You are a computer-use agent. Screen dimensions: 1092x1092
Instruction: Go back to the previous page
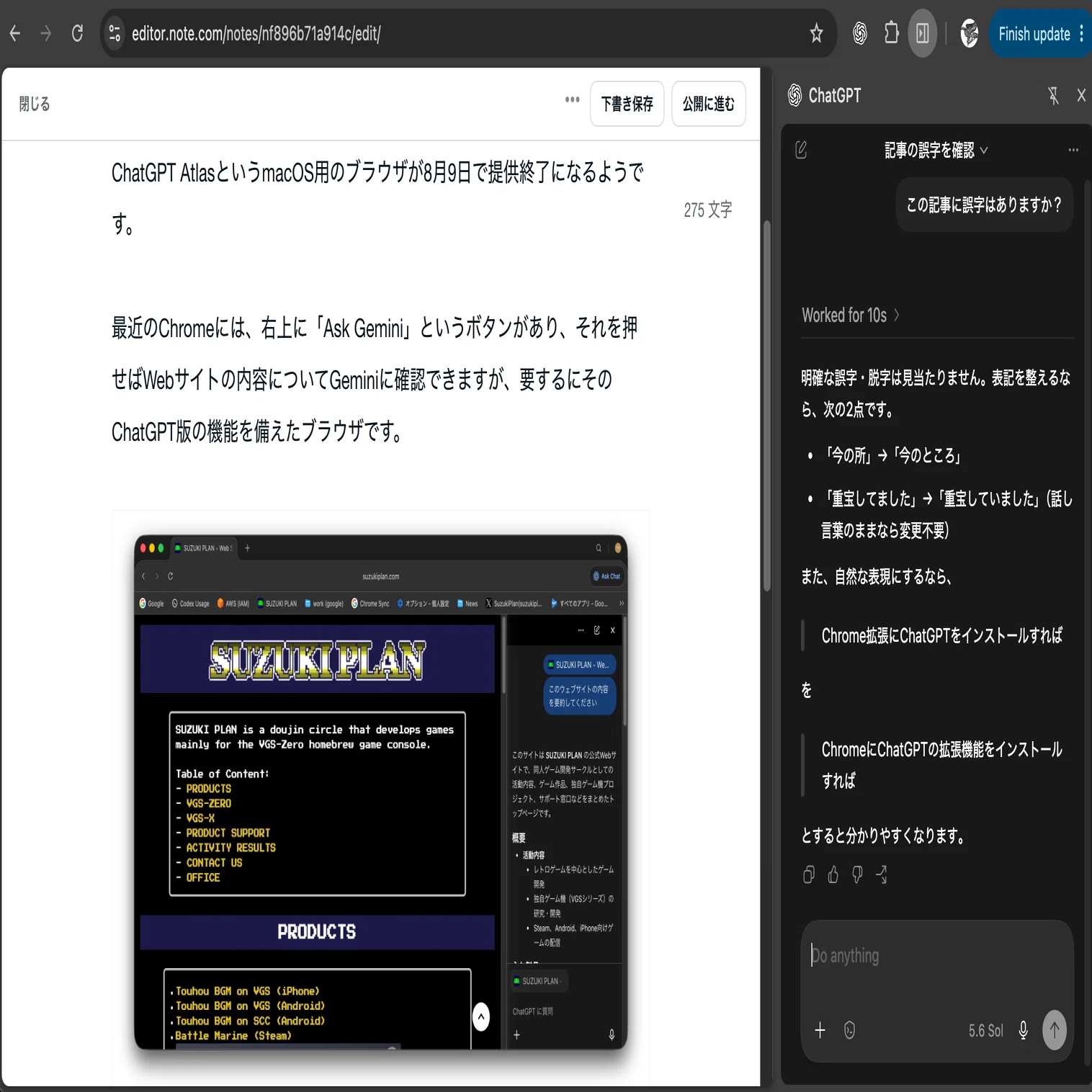(15, 33)
